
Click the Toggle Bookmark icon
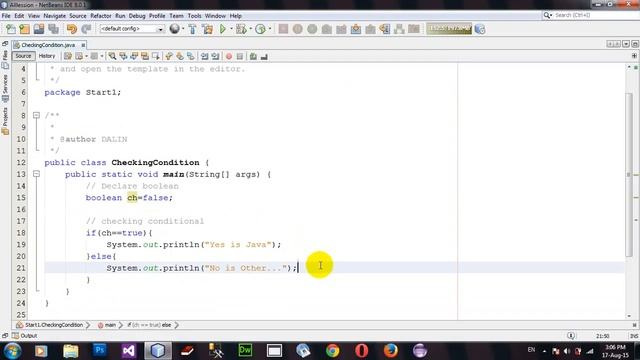(191, 56)
